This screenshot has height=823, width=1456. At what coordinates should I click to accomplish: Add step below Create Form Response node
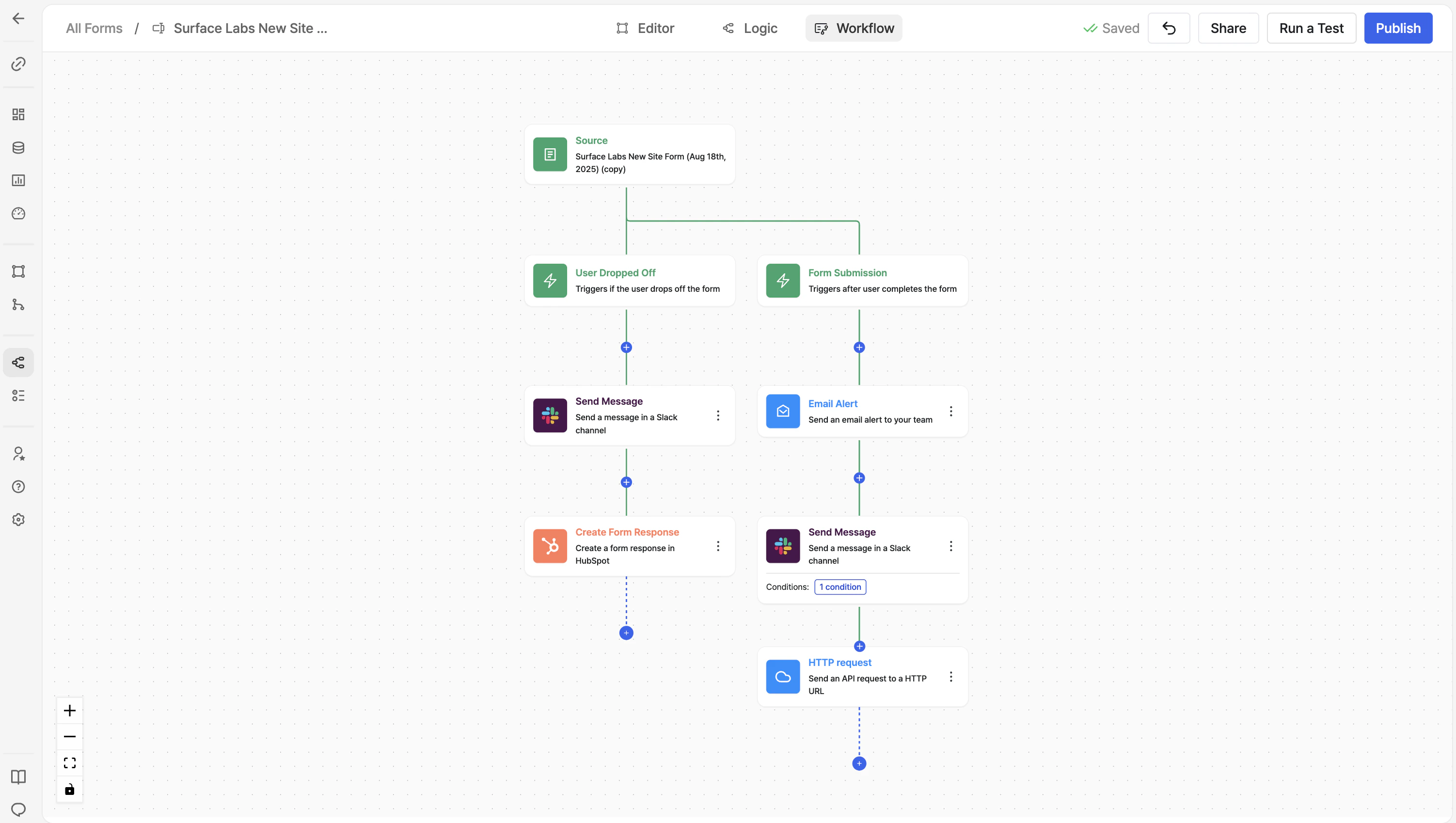pyautogui.click(x=626, y=633)
